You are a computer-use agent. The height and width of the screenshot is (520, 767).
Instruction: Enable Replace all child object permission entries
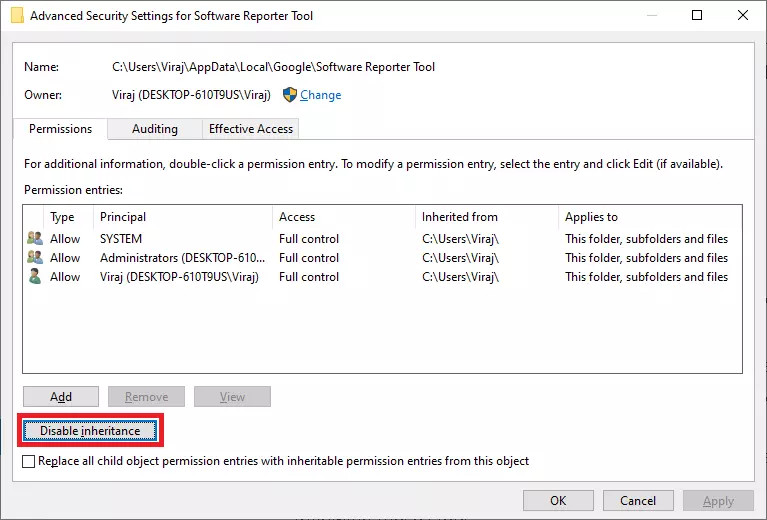[x=29, y=461]
